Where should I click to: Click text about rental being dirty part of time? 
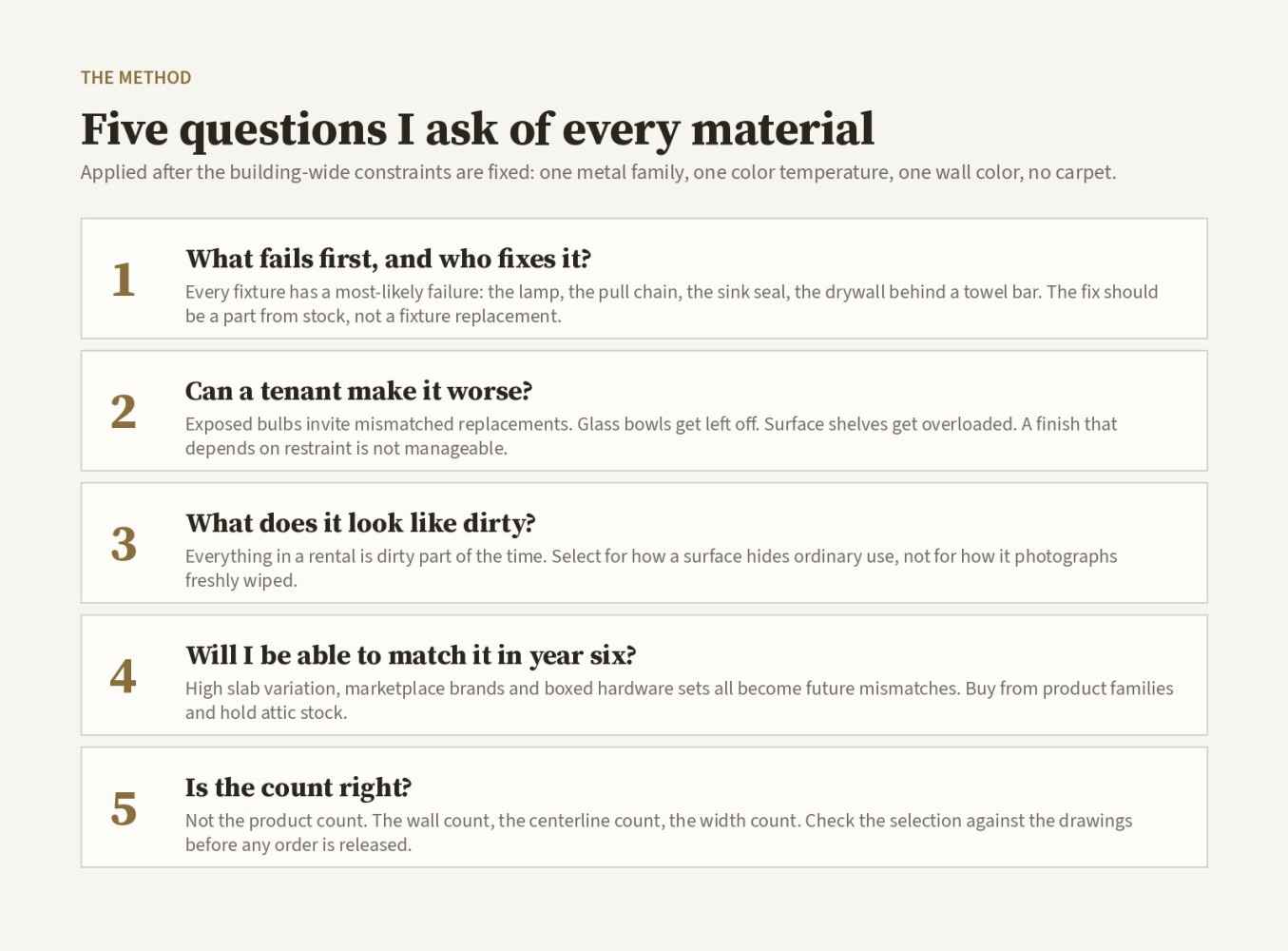click(x=651, y=568)
